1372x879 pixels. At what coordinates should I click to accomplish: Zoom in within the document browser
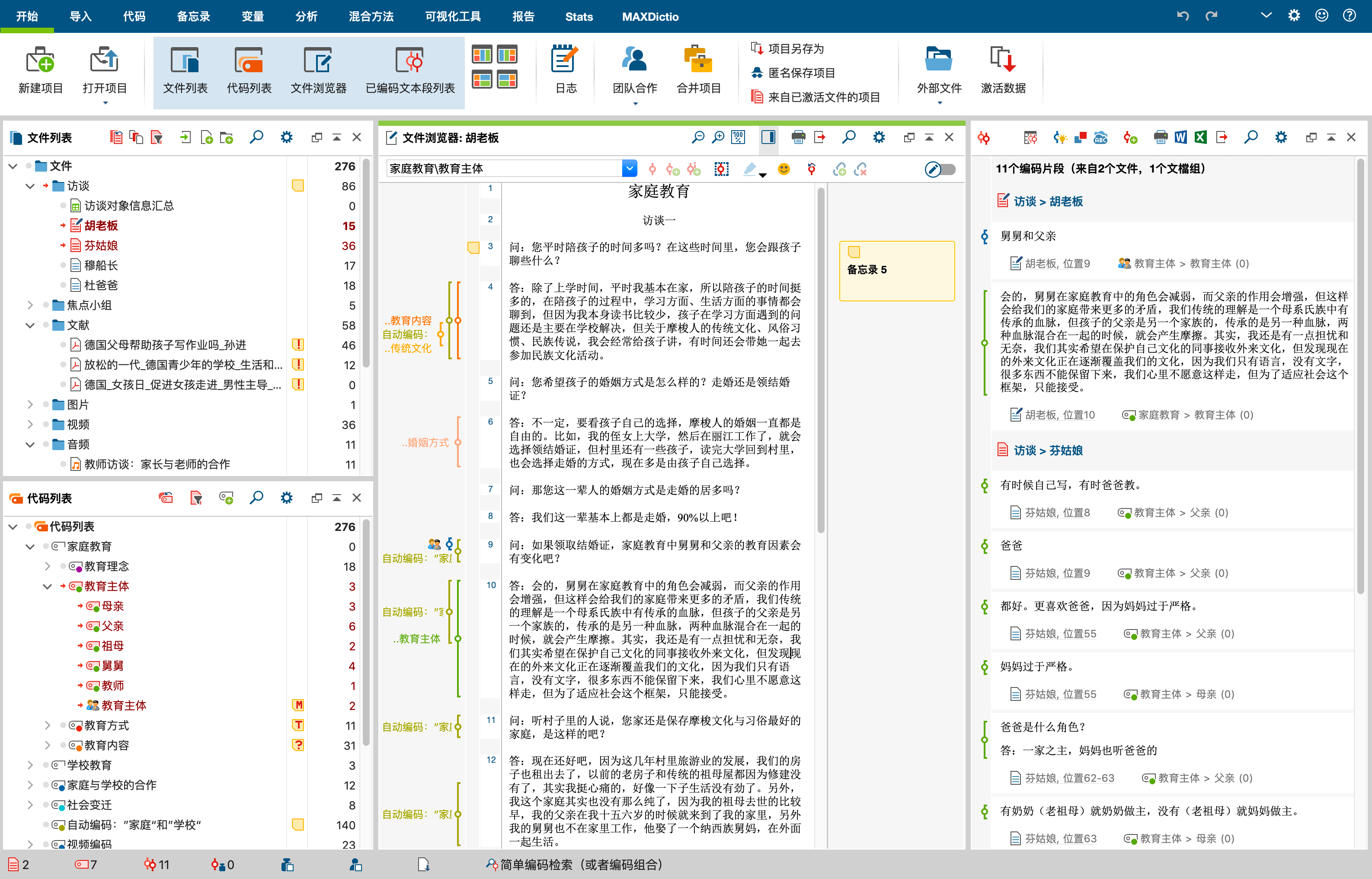click(x=718, y=137)
